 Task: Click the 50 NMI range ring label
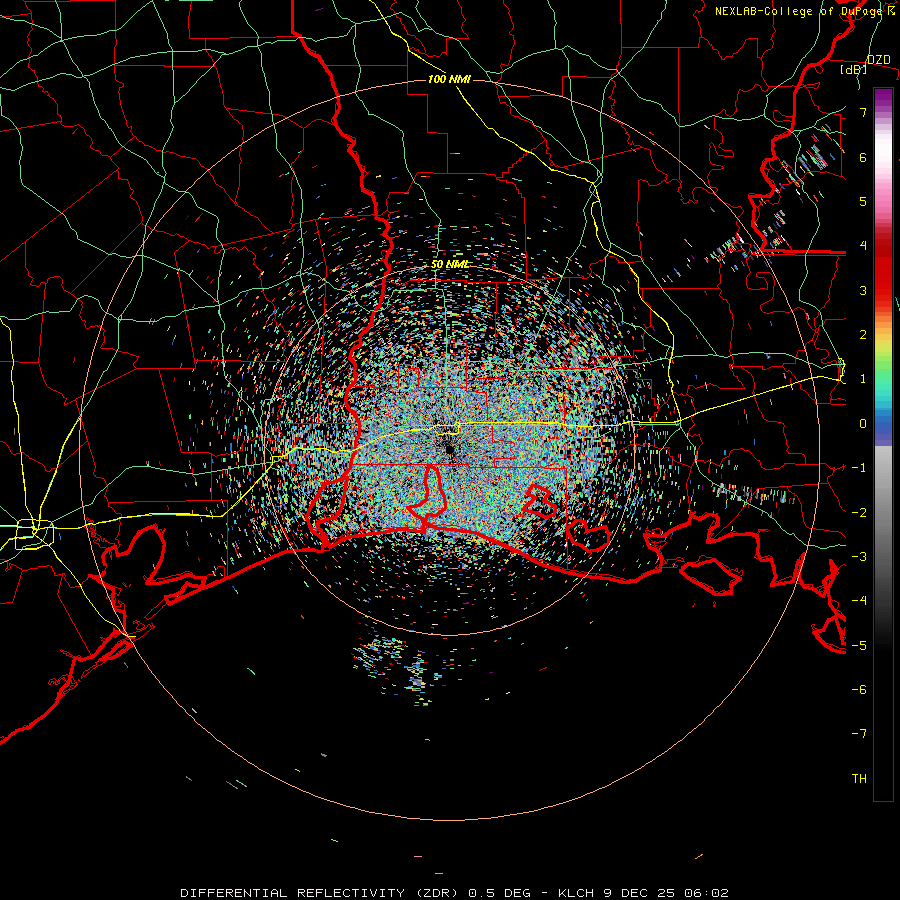[450, 264]
